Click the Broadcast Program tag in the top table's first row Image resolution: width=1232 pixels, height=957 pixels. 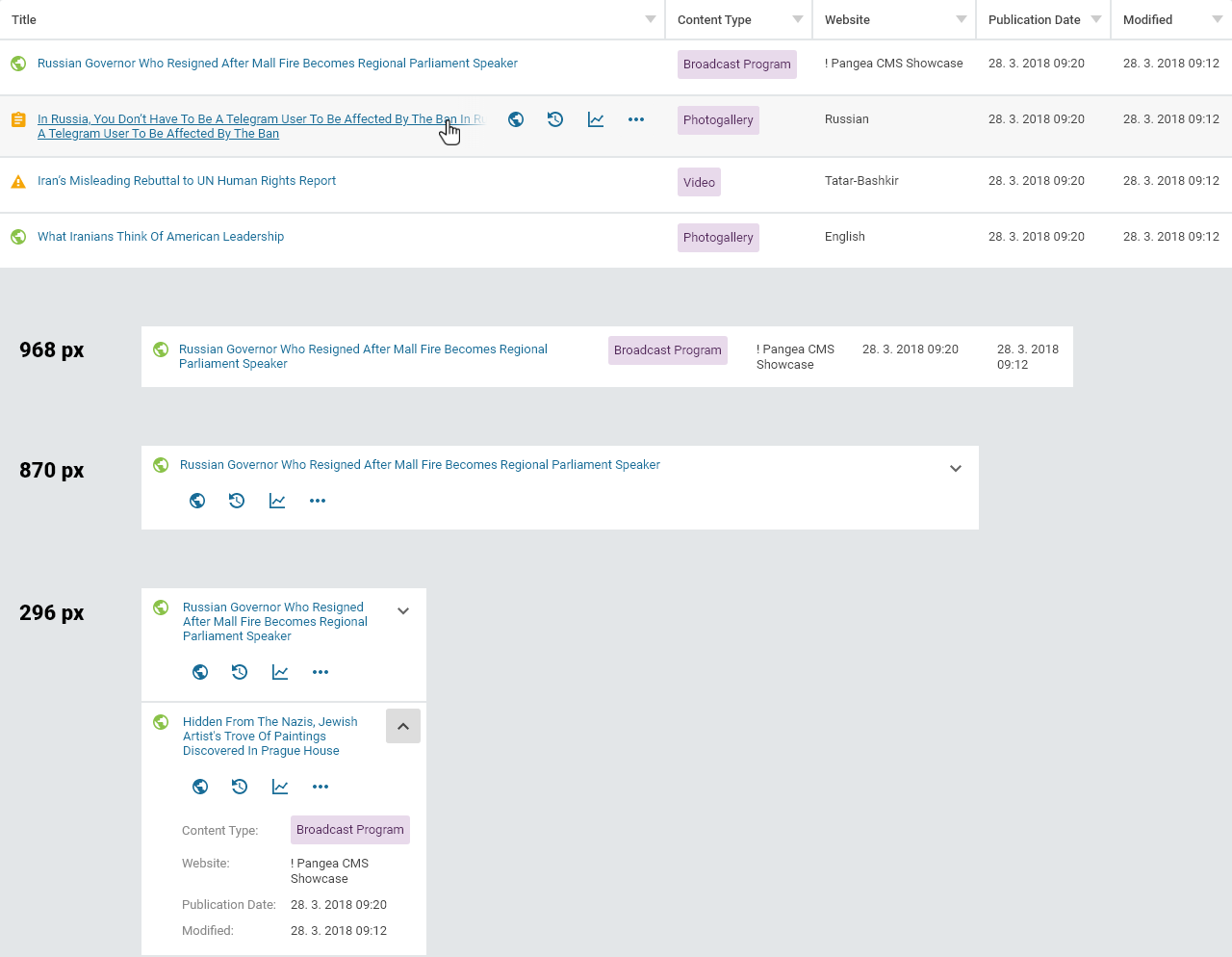click(x=737, y=65)
